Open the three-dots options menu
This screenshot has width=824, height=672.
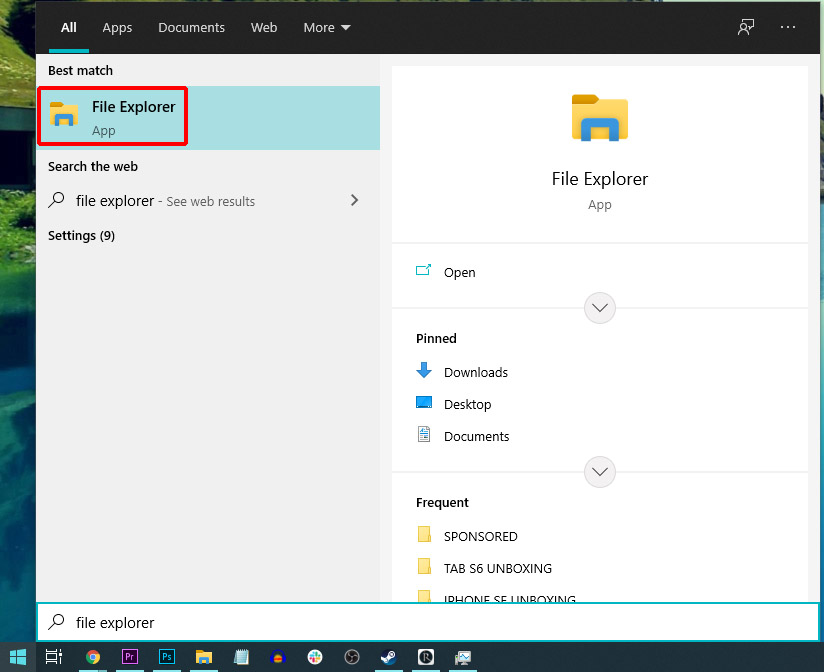pos(788,27)
